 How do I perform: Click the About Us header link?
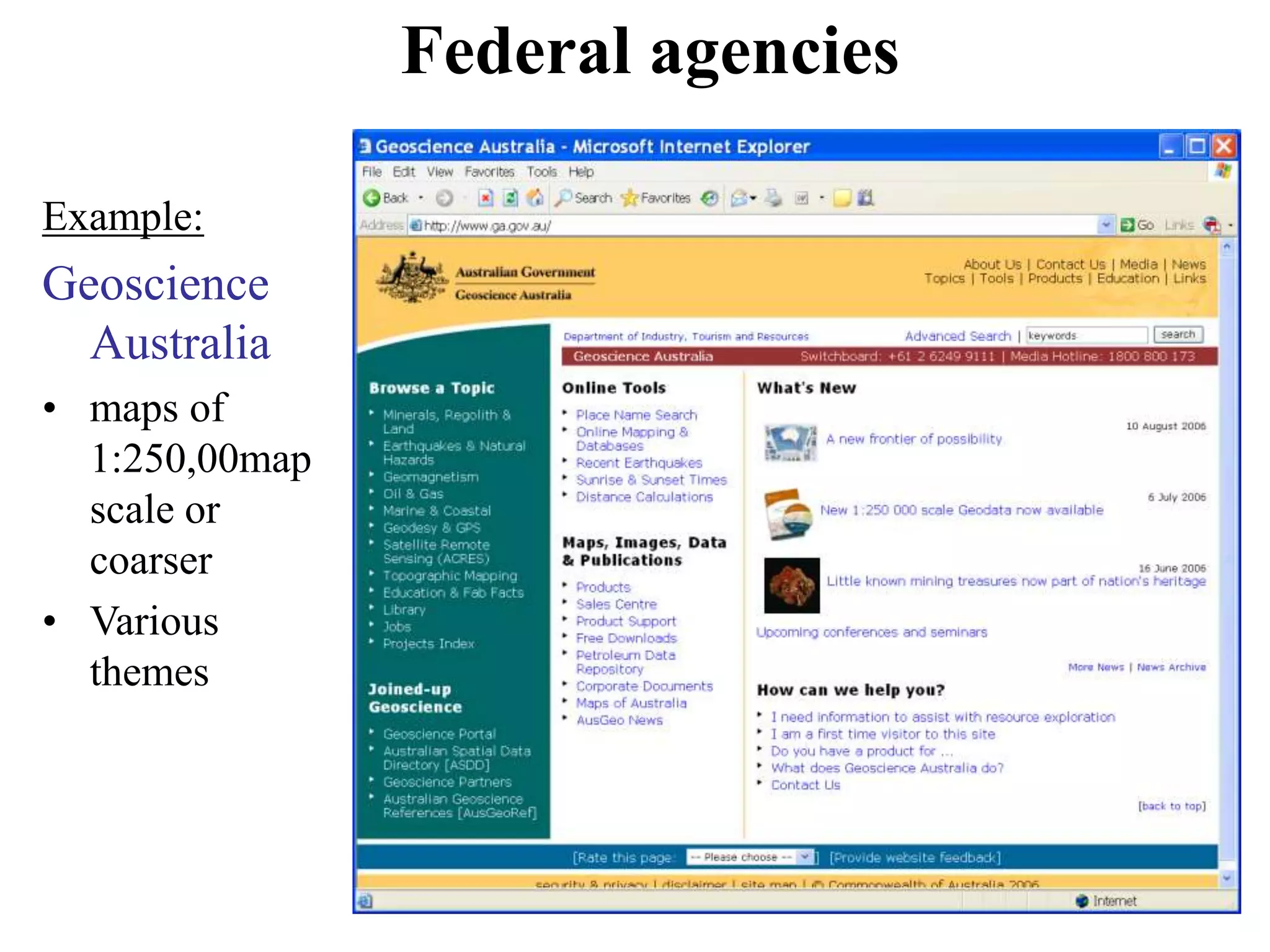pyautogui.click(x=992, y=264)
